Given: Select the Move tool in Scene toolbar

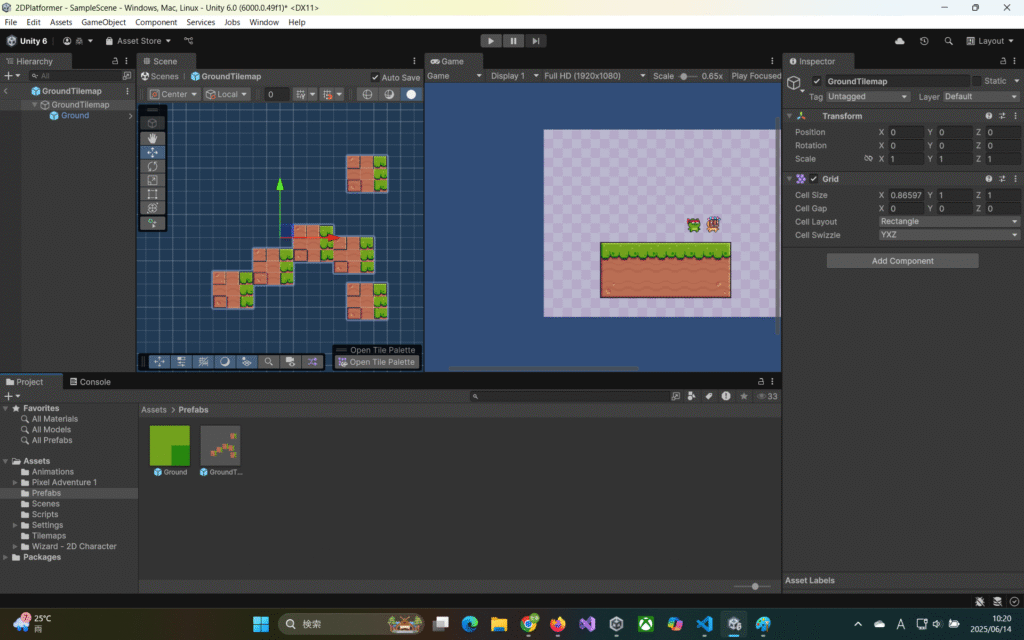Looking at the screenshot, I should [152, 152].
